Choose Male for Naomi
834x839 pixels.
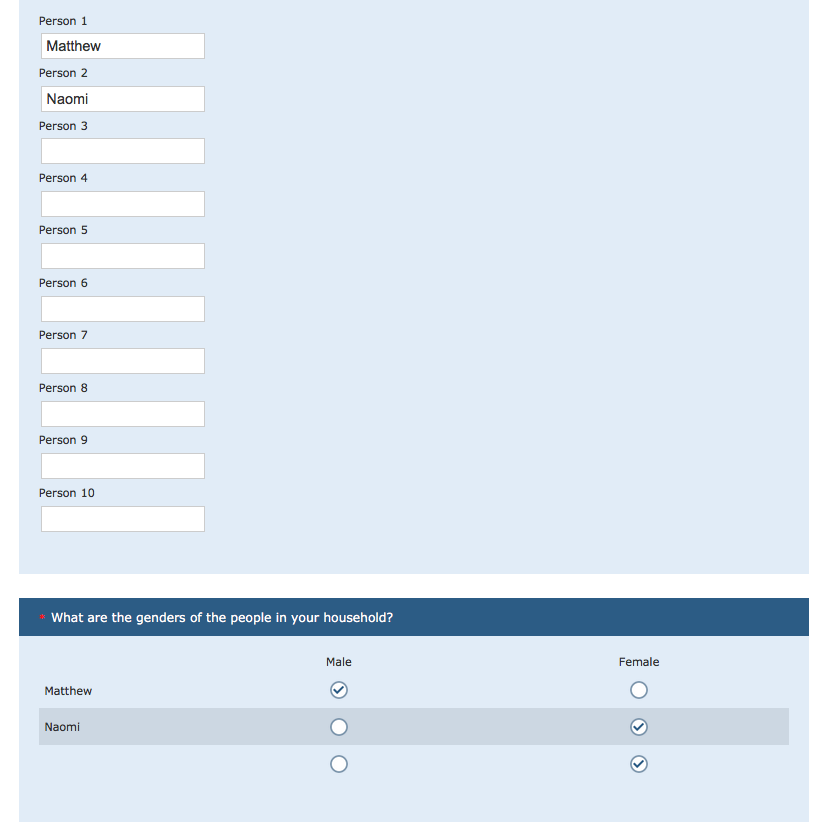pos(339,727)
